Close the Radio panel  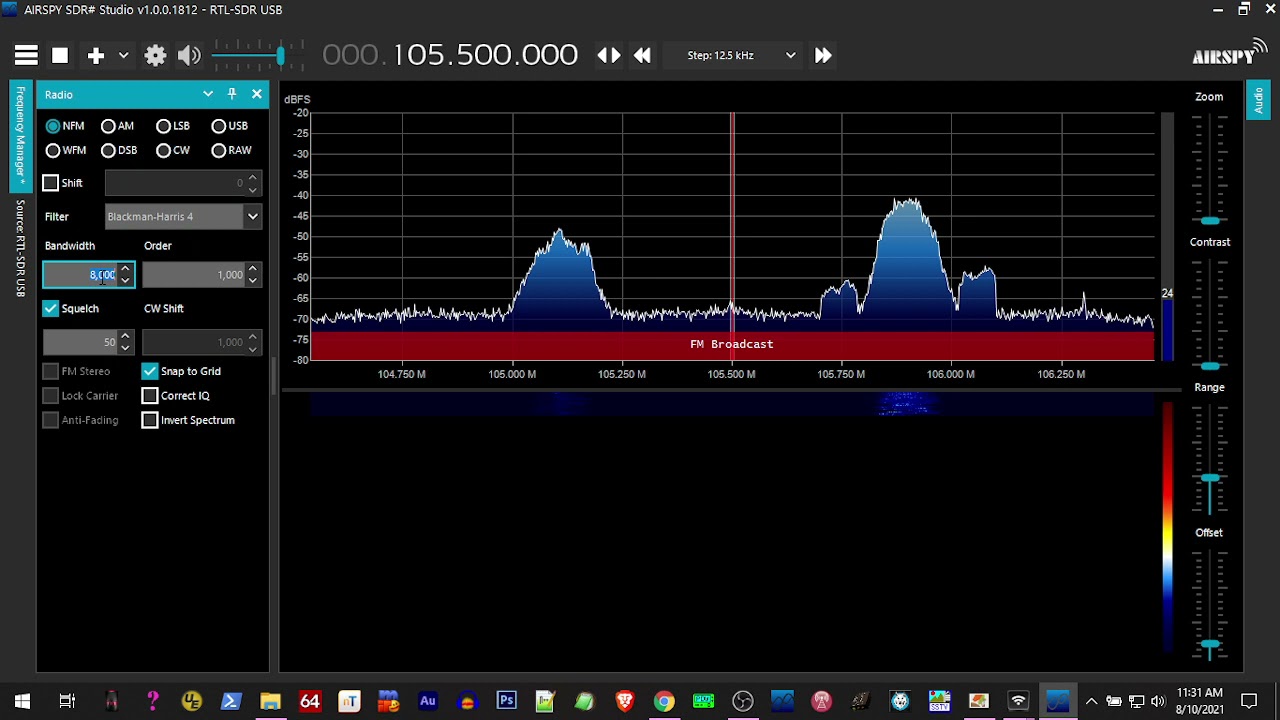(257, 94)
